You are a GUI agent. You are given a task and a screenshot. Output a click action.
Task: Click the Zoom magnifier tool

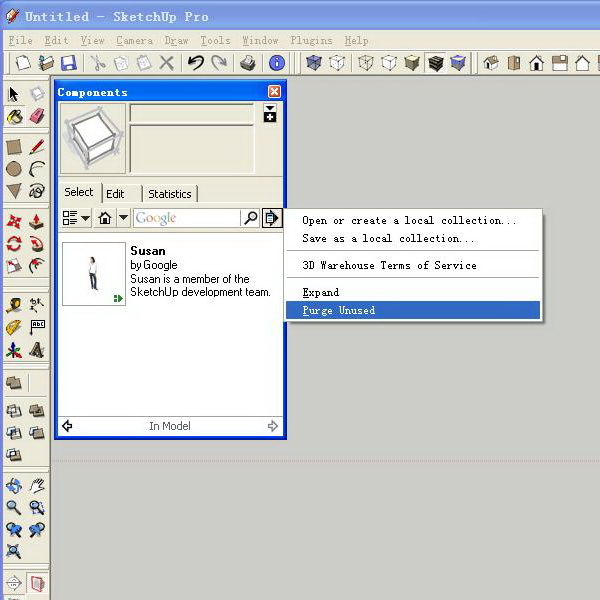pos(14,508)
